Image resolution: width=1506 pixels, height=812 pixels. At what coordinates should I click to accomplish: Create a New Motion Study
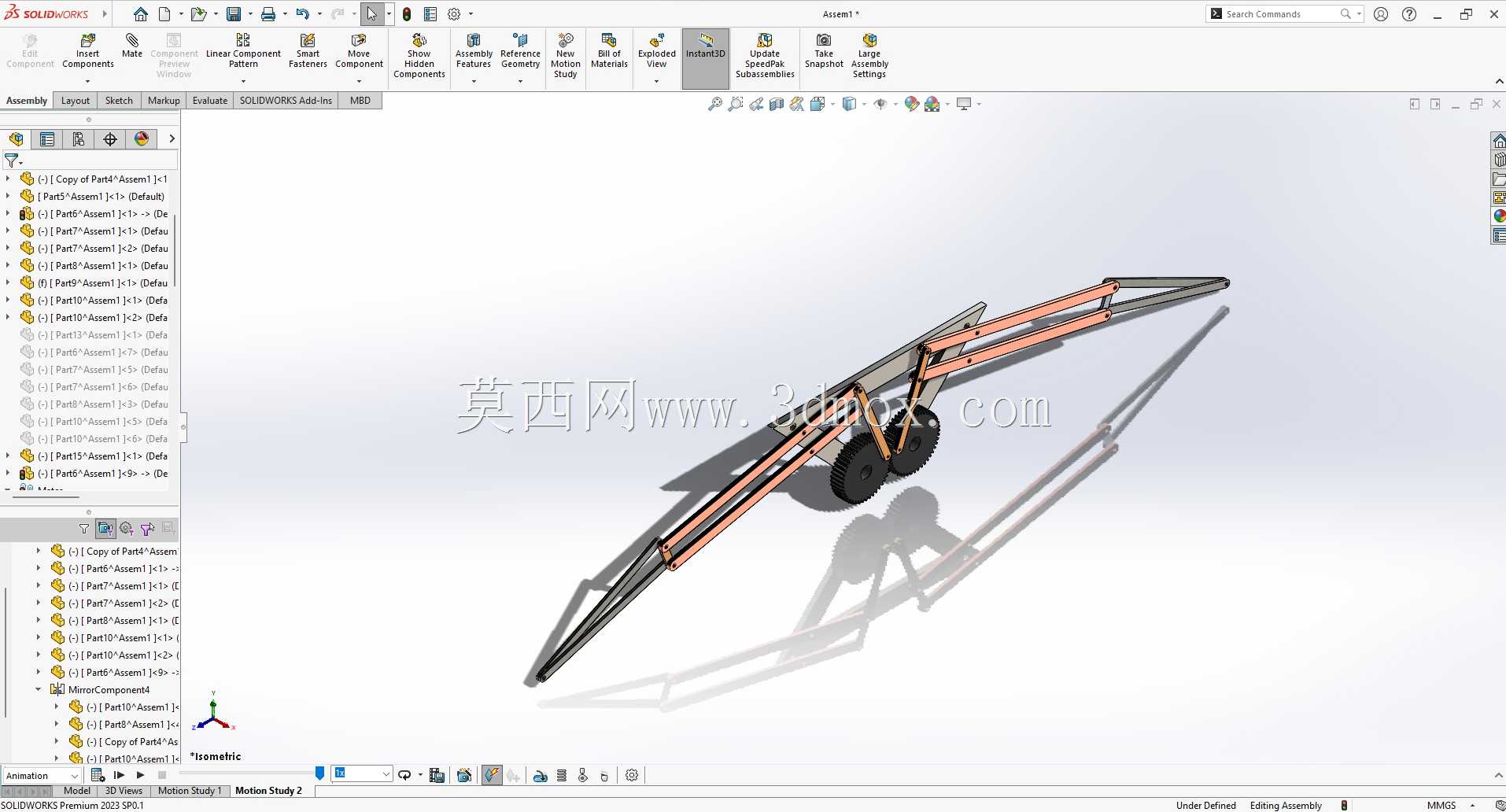click(x=565, y=56)
